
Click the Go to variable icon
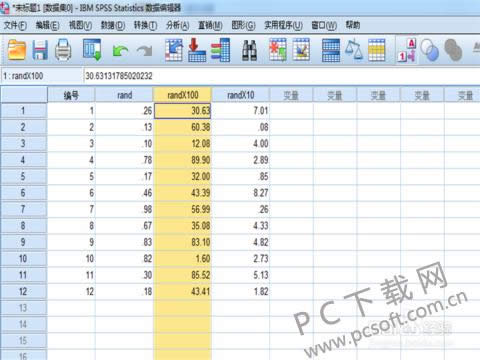tap(197, 50)
